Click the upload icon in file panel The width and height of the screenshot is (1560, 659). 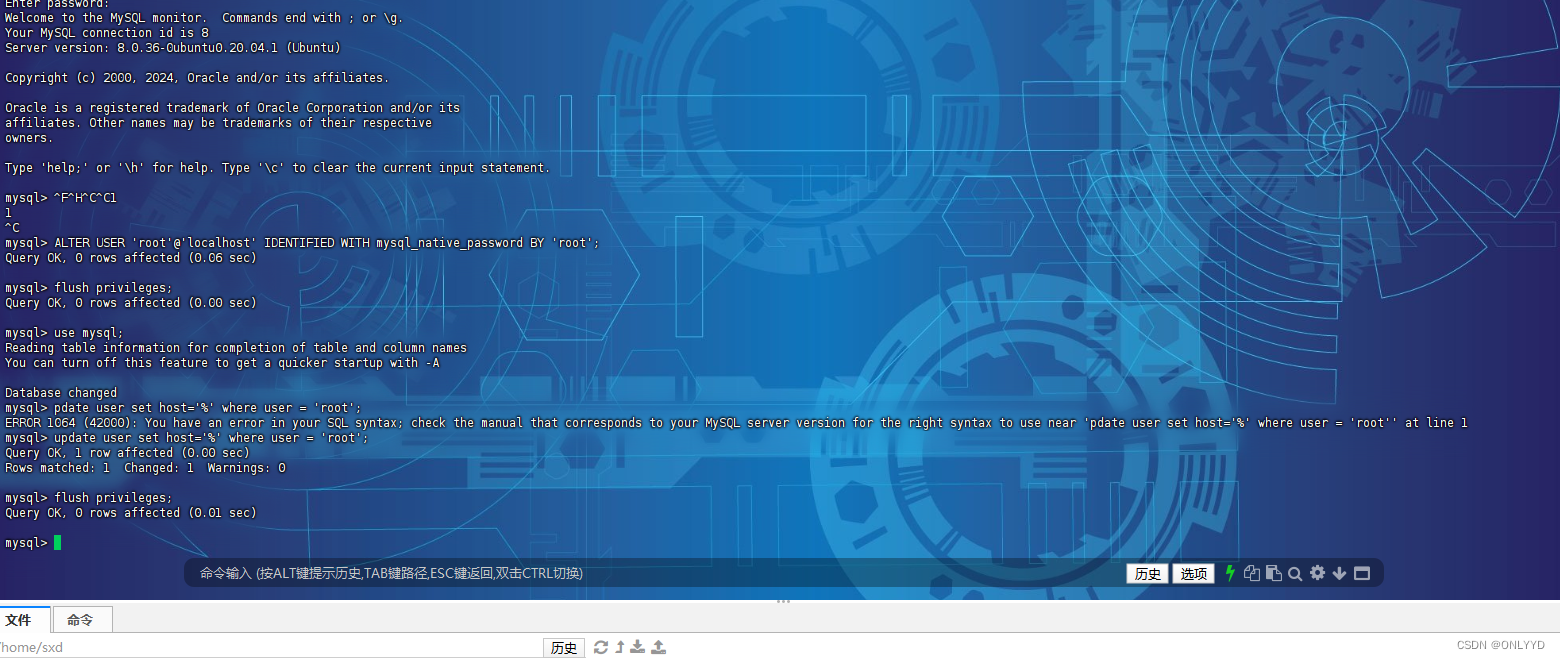658,647
